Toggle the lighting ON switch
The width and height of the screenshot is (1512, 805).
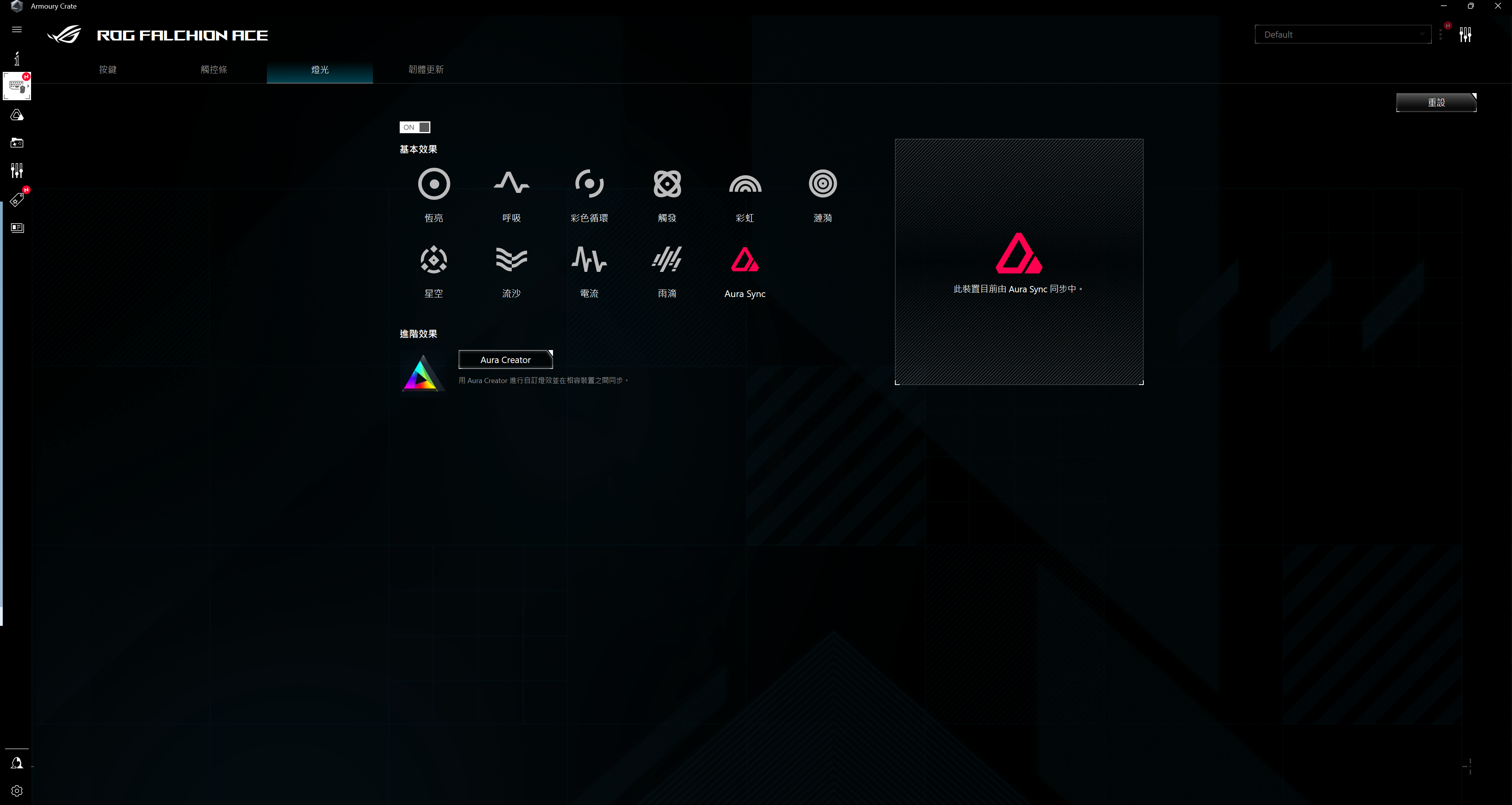click(415, 127)
